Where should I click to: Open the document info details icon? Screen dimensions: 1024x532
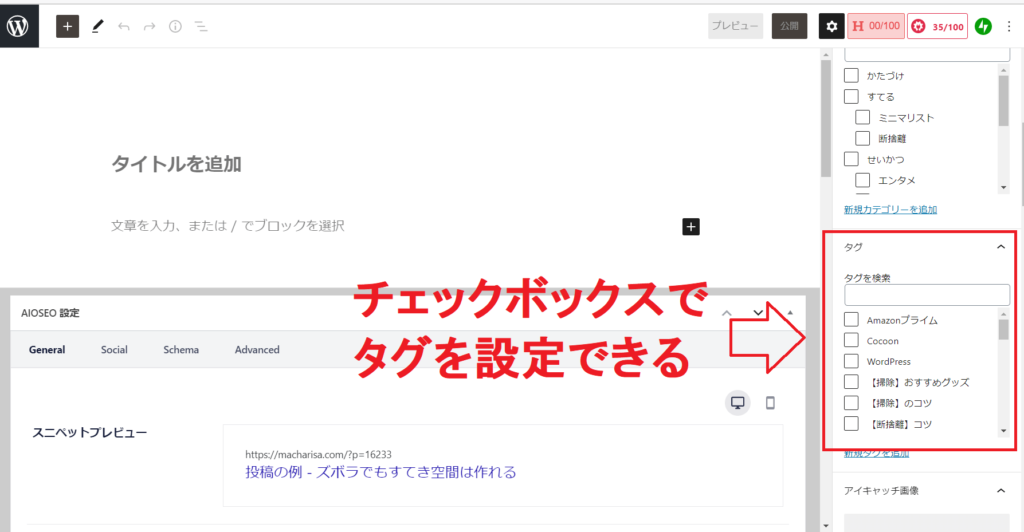175,27
